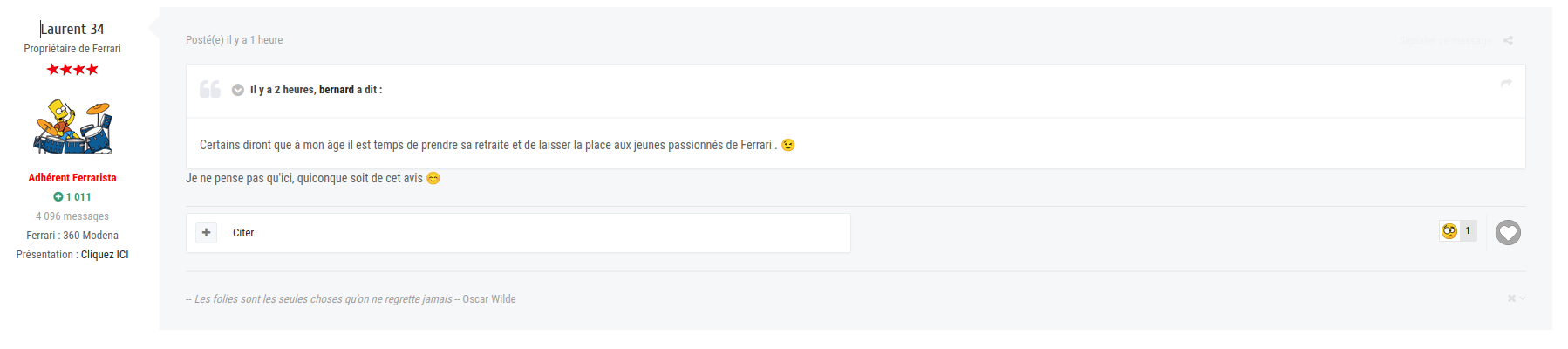The width and height of the screenshot is (1568, 349).
Task: Click Citer to quote this post
Action: (243, 233)
